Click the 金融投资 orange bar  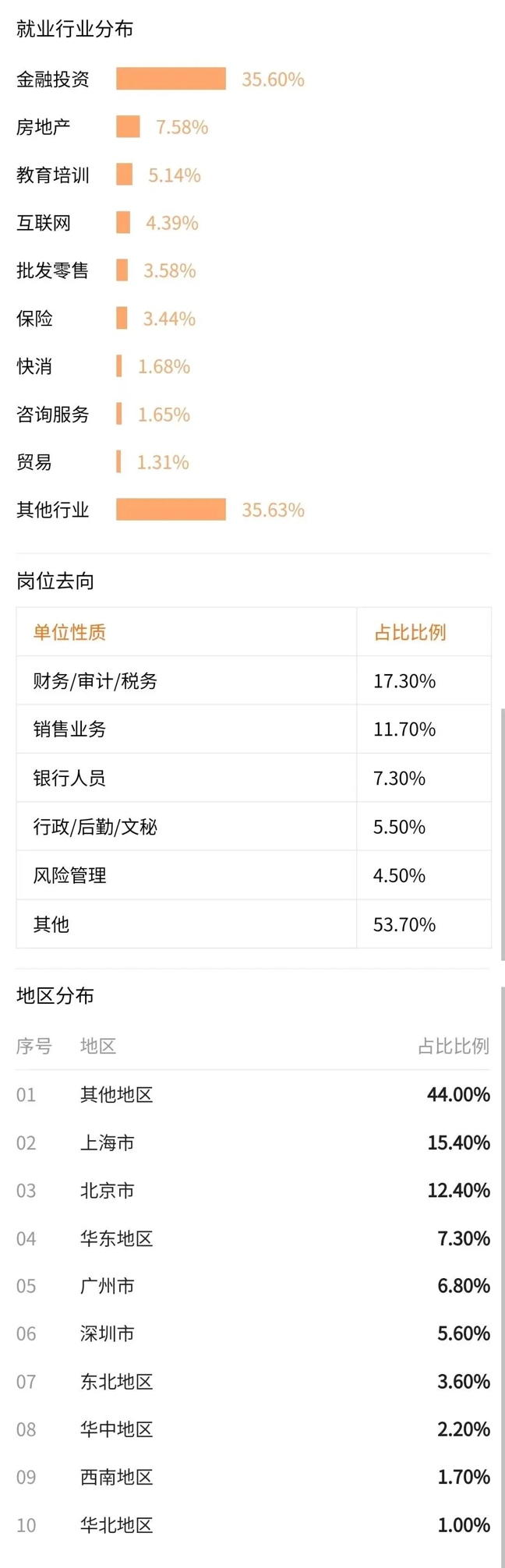(x=171, y=79)
